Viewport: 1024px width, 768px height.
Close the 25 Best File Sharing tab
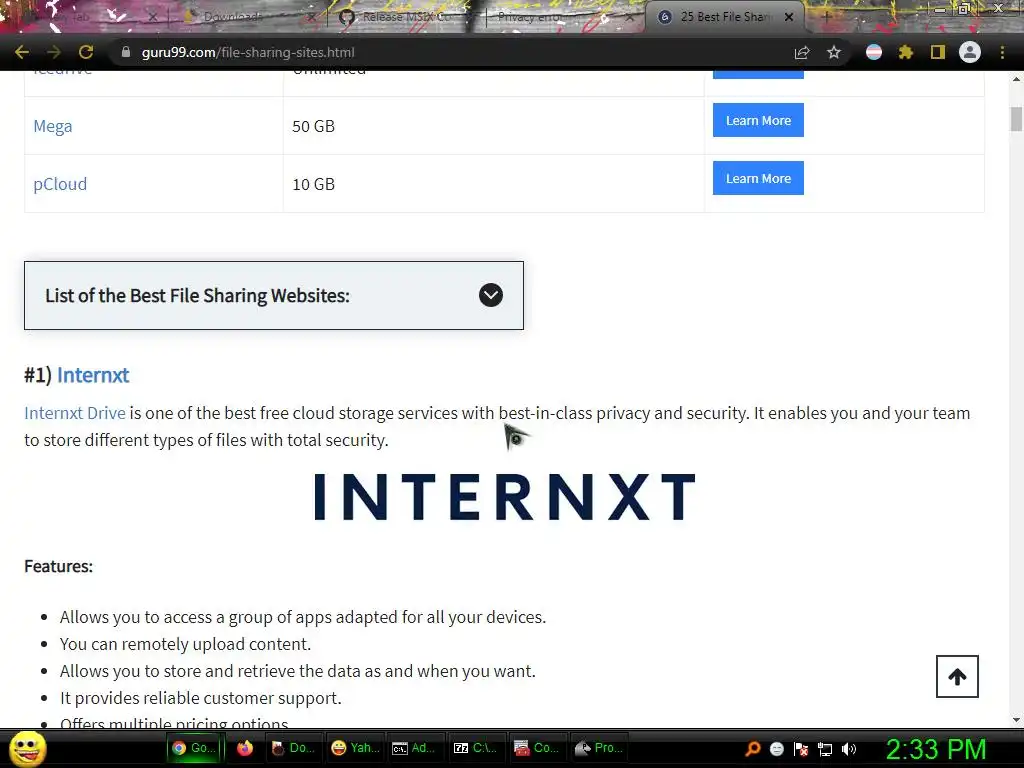pos(789,17)
